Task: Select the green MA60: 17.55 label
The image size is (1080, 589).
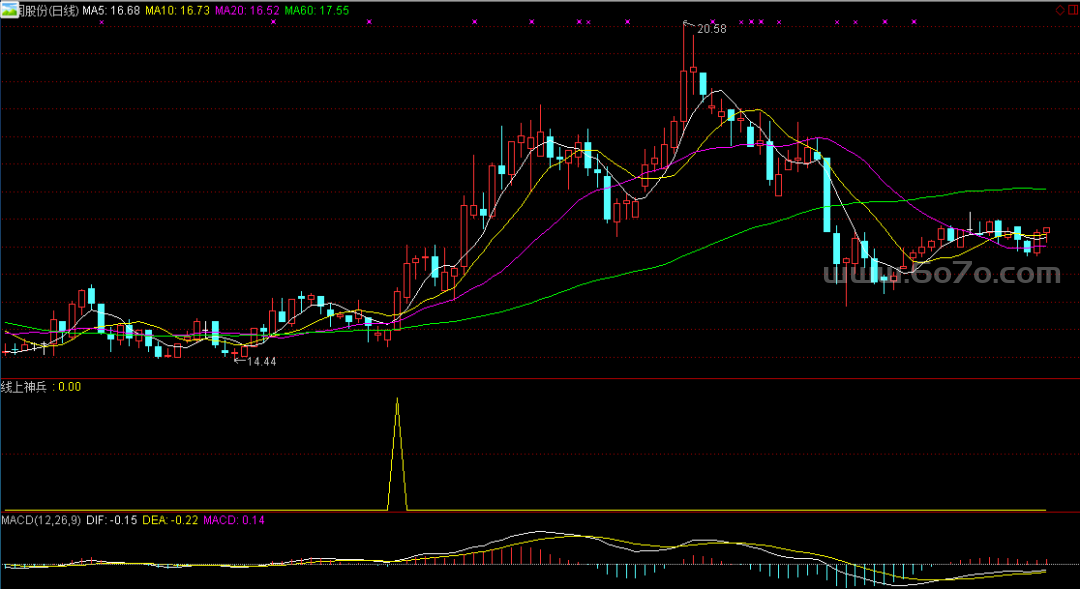Action: coord(317,10)
